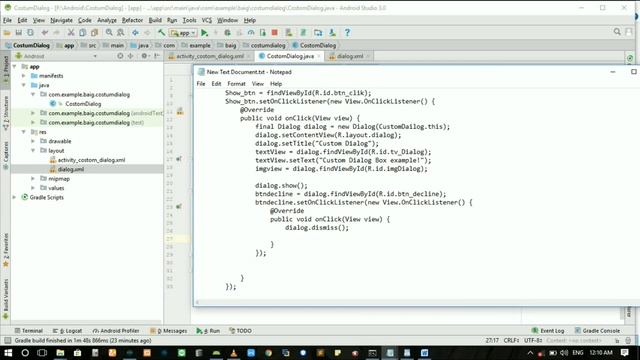Click the Project Structure toolbar icon

[x=318, y=33]
